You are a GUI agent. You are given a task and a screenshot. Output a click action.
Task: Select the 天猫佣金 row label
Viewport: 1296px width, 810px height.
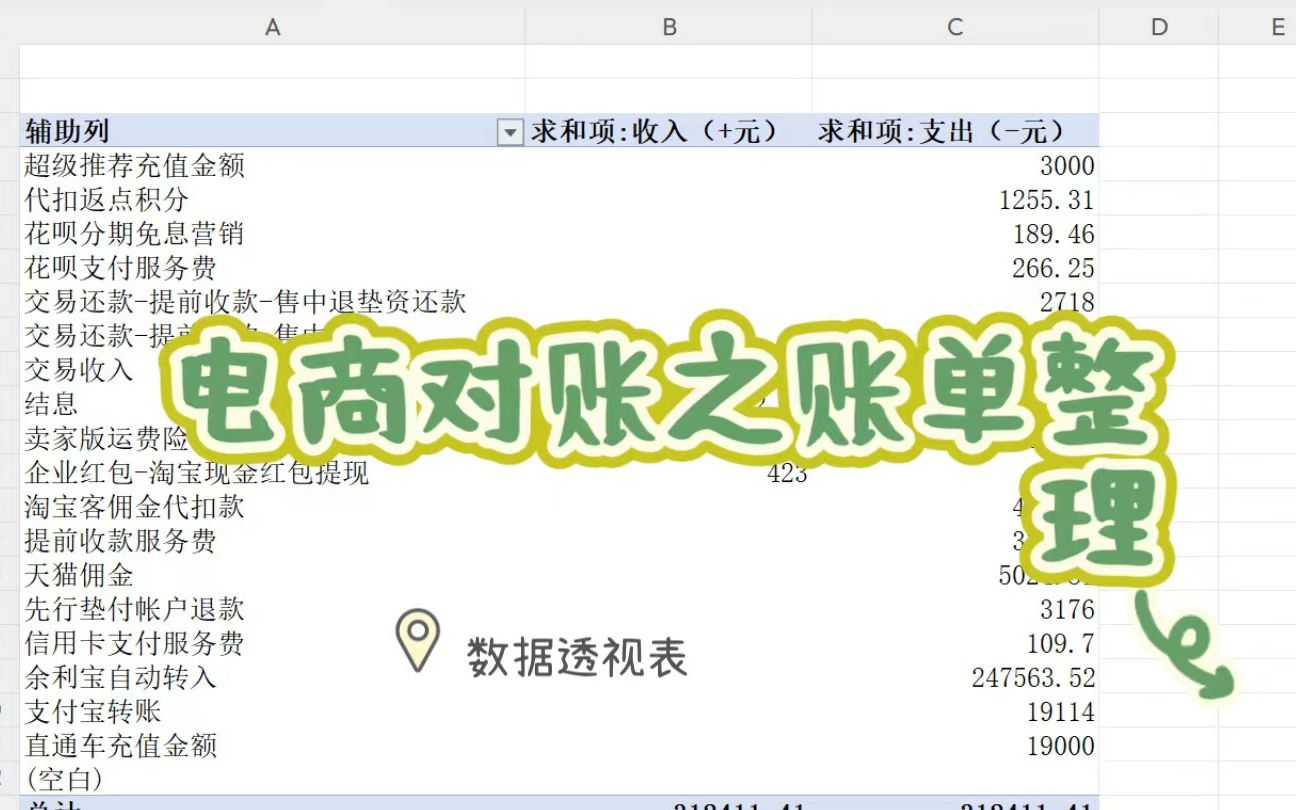(x=78, y=574)
